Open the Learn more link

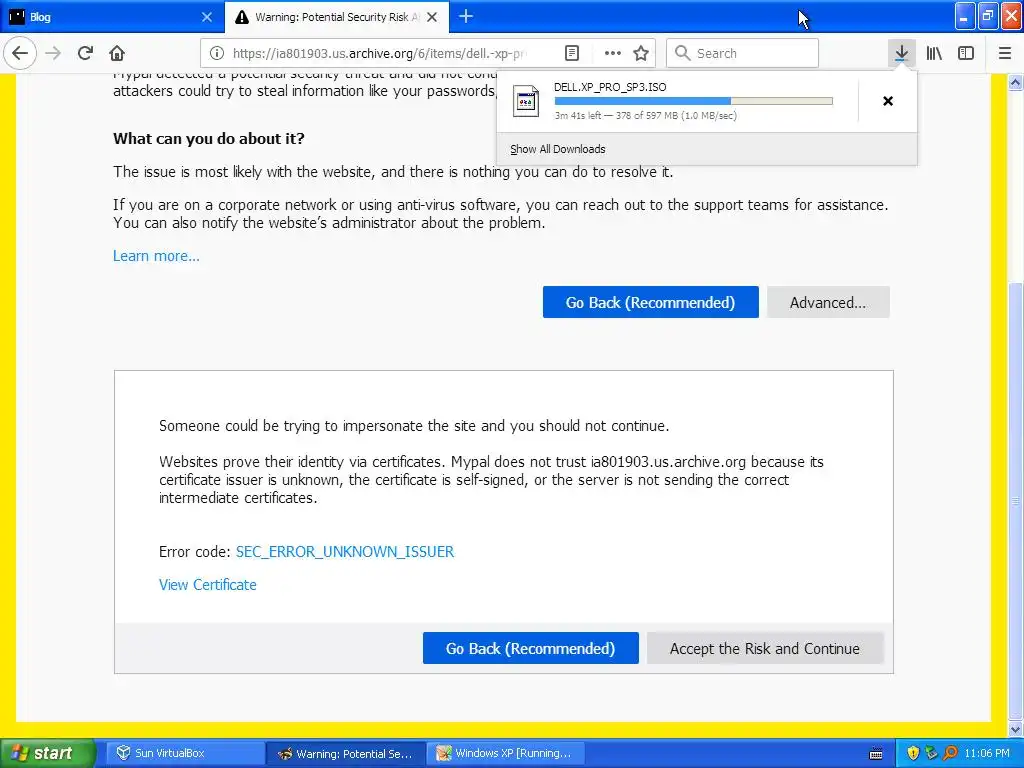tap(156, 256)
